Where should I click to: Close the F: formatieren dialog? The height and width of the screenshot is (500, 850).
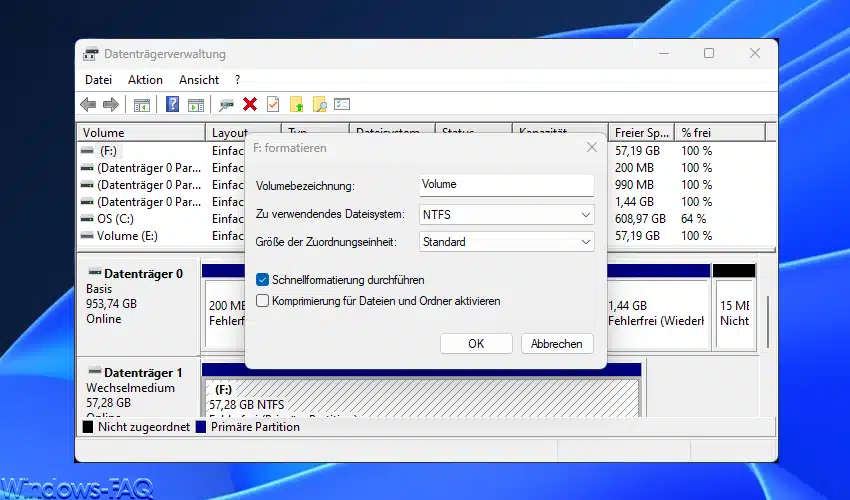click(592, 148)
